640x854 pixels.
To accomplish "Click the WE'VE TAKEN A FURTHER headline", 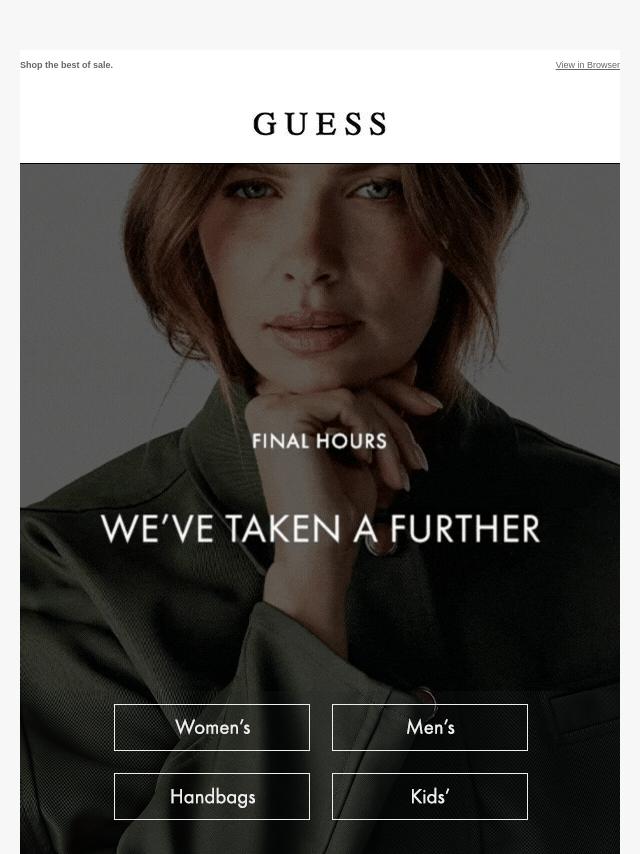I will 320,528.
